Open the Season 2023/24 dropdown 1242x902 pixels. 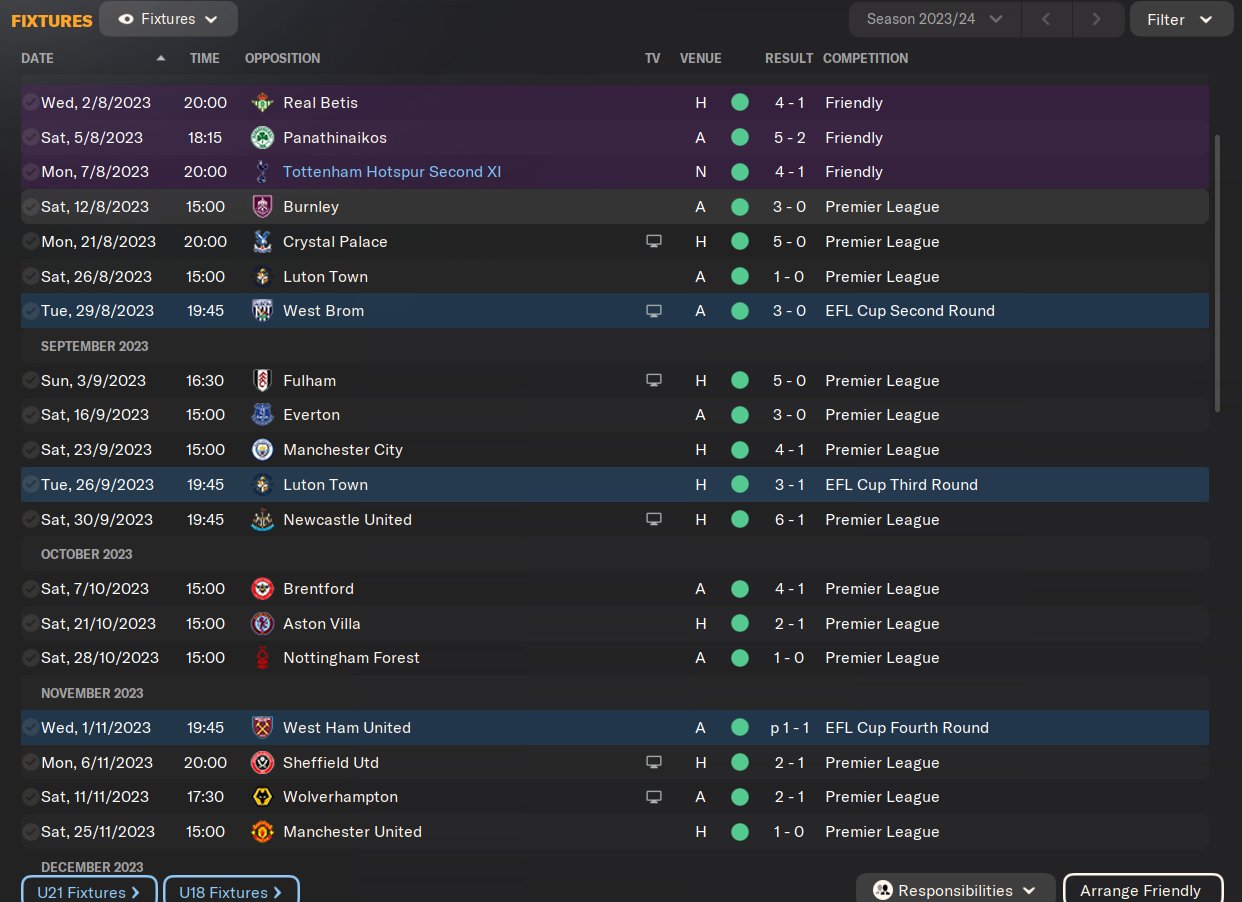(x=934, y=19)
